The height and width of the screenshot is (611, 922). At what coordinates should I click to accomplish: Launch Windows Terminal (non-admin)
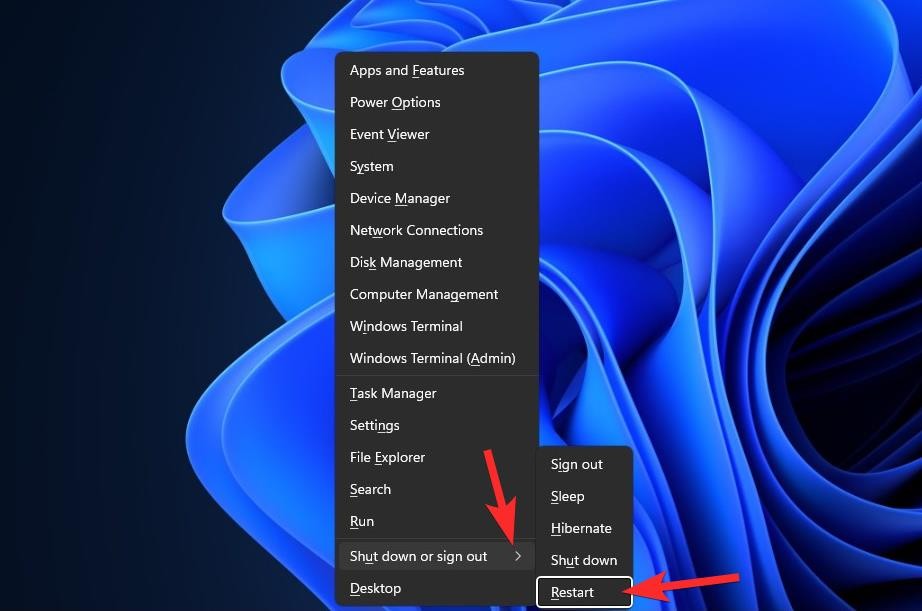[x=406, y=327]
